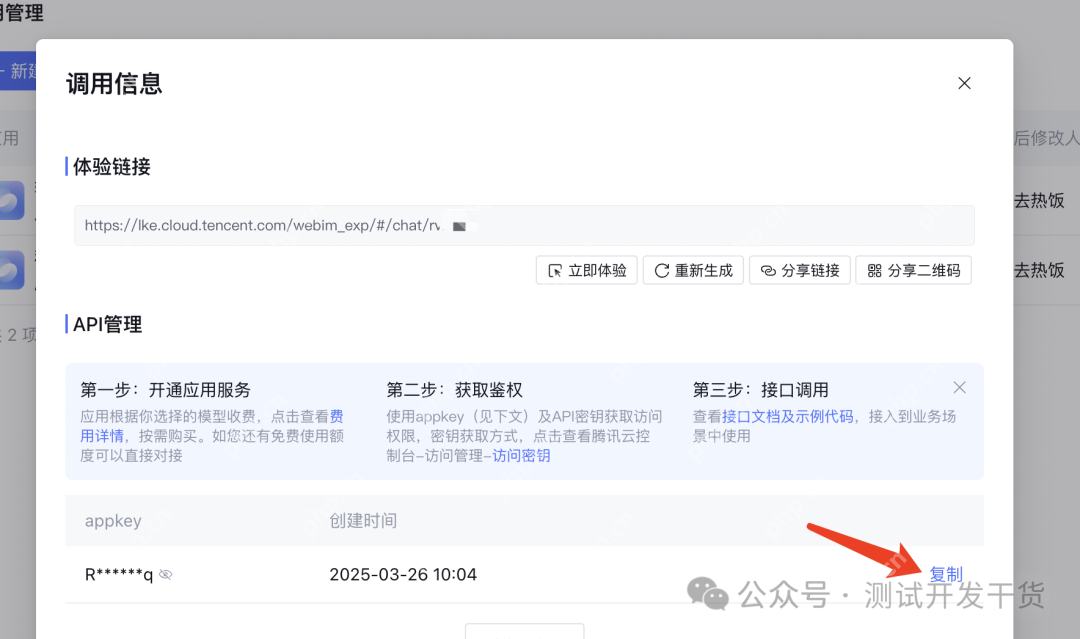Open the second blue app avatar icon
The height and width of the screenshot is (639, 1080).
click(10, 270)
